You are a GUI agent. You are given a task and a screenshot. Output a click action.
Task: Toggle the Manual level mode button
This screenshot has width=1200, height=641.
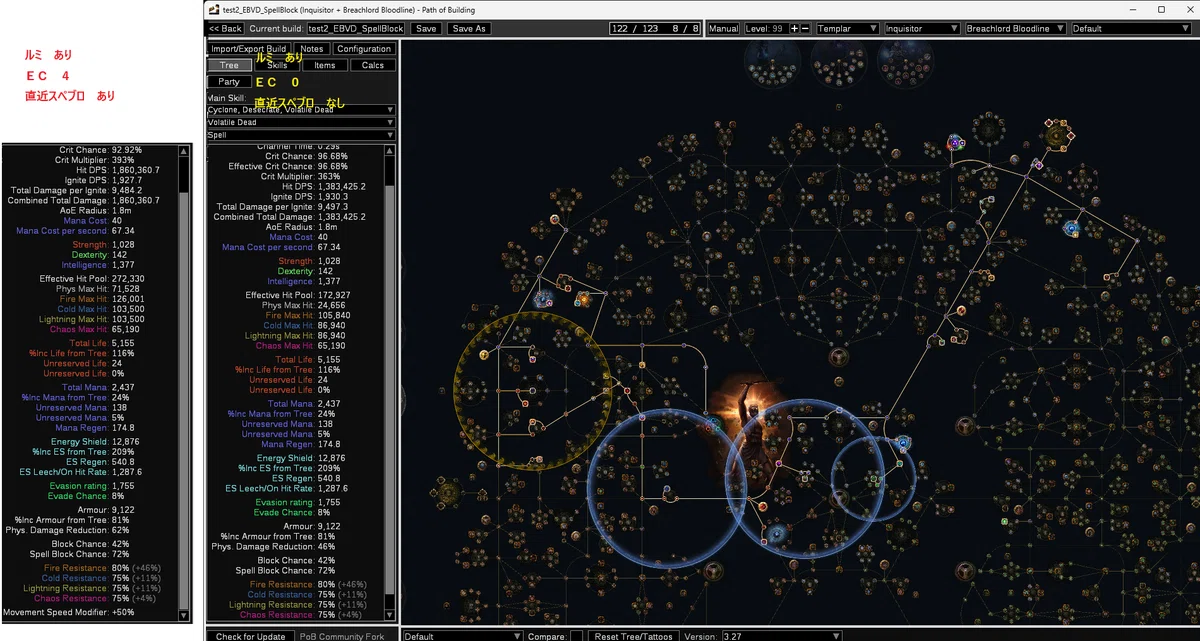723,29
